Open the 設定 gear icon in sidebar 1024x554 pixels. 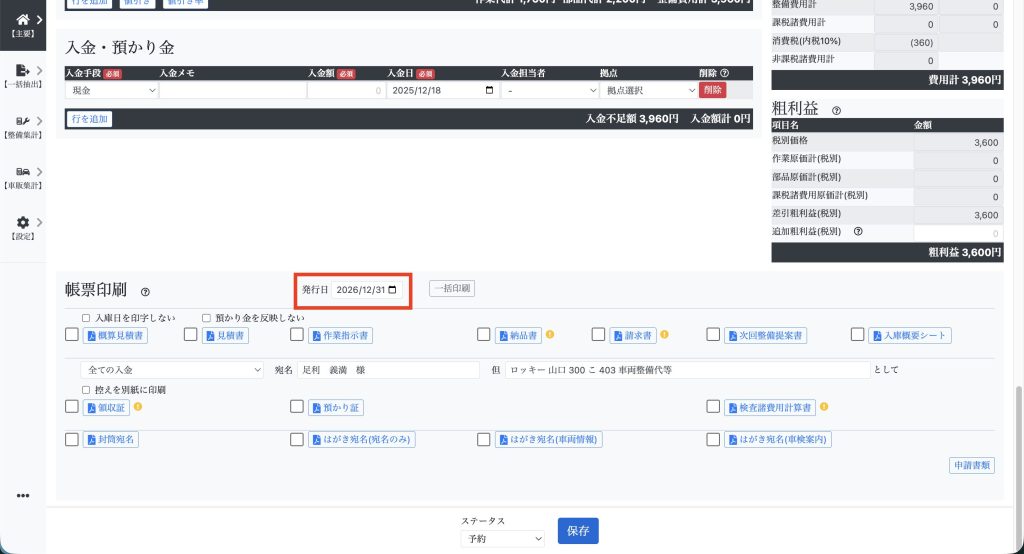point(22,222)
